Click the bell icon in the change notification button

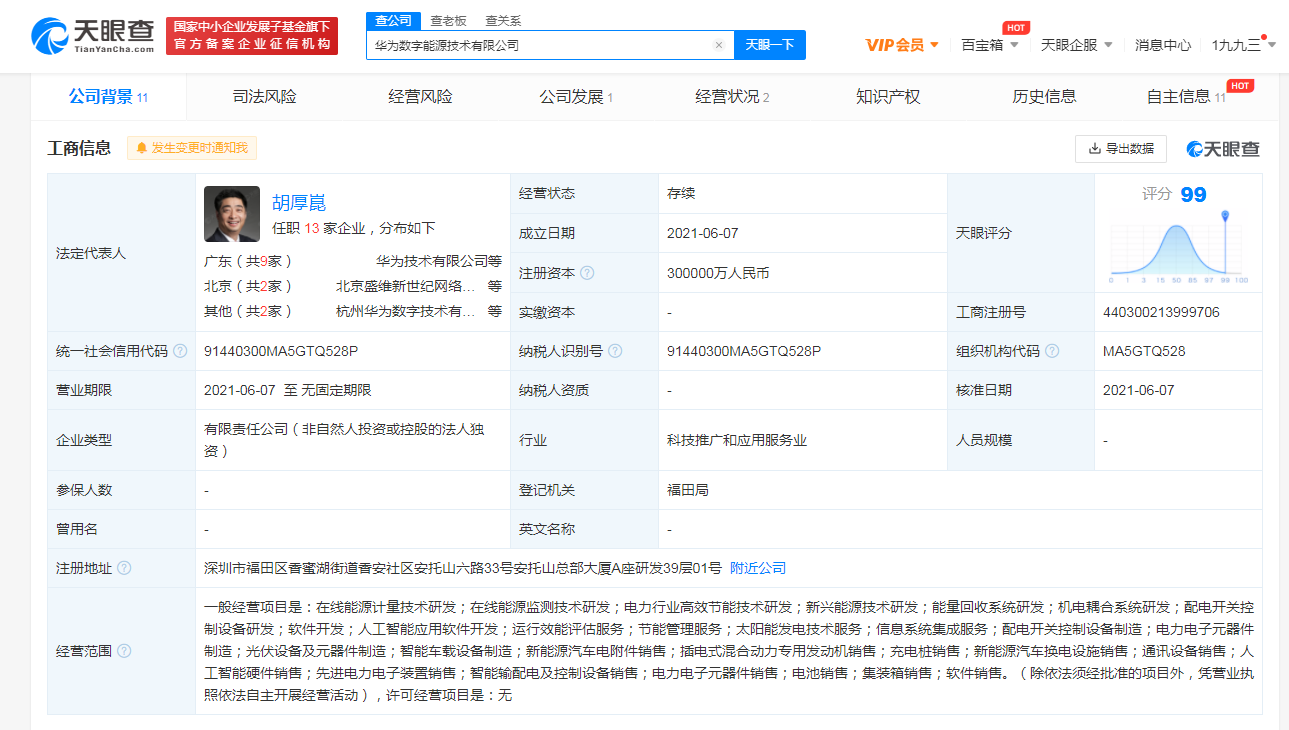[144, 147]
